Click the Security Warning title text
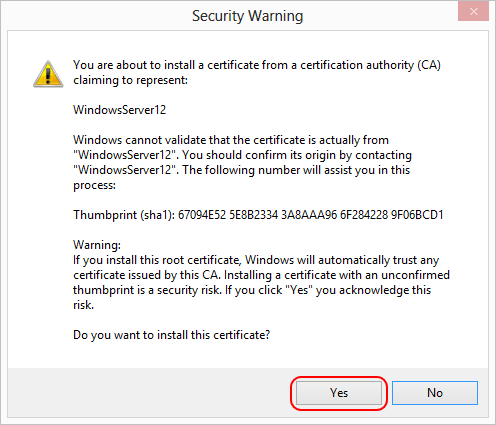Image resolution: width=496 pixels, height=425 pixels. (x=247, y=16)
